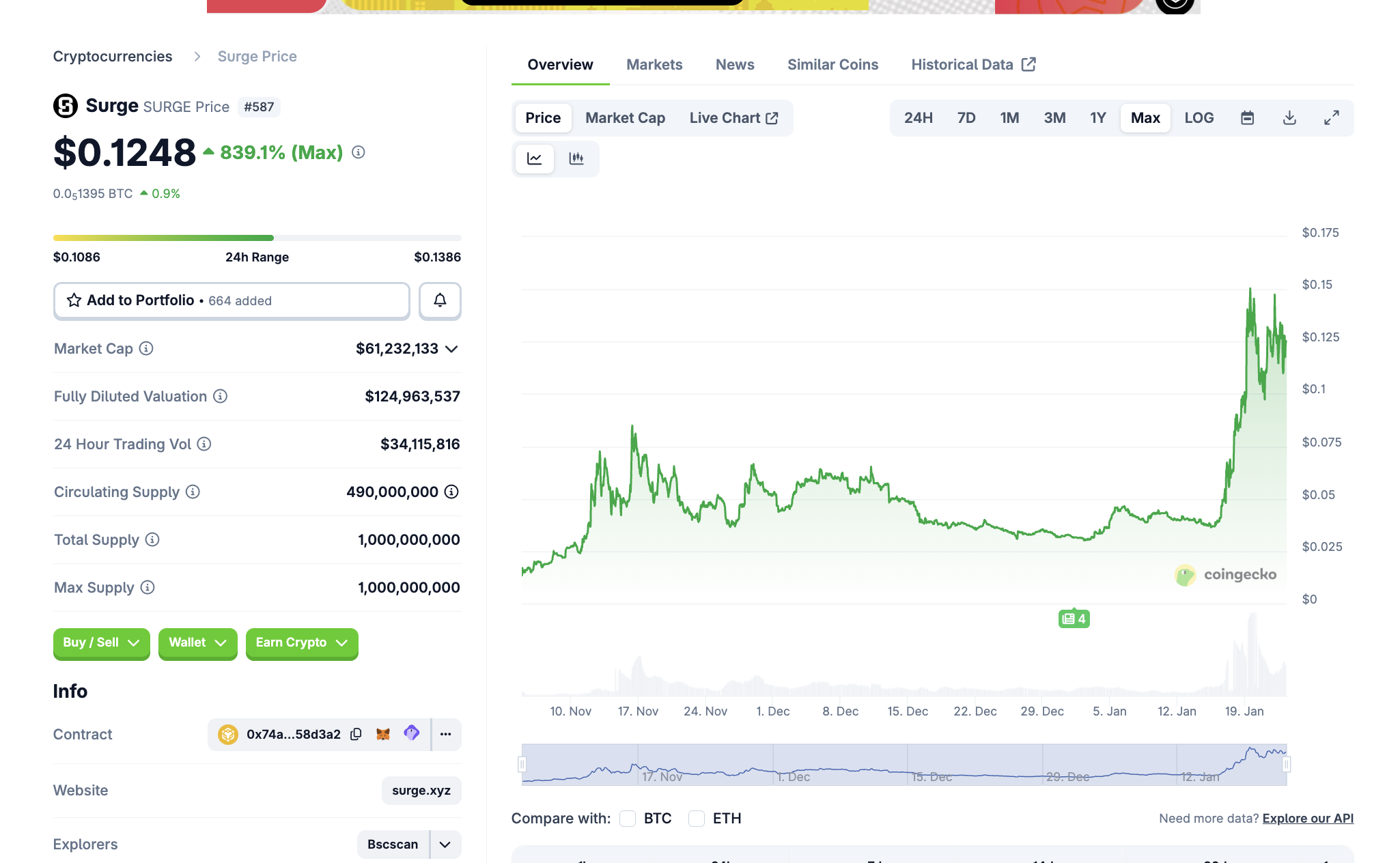Viewport: 1400px width, 863px height.
Task: Click the chart news marker labeled 4
Action: point(1074,619)
